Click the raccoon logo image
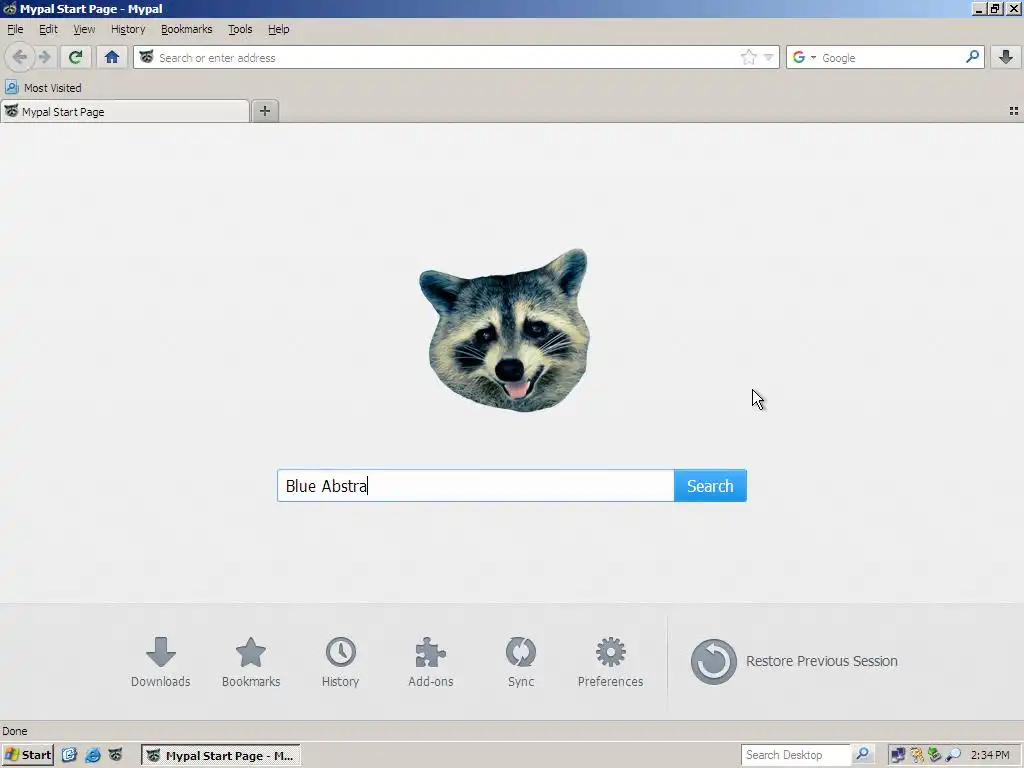This screenshot has height=768, width=1024. pos(504,330)
